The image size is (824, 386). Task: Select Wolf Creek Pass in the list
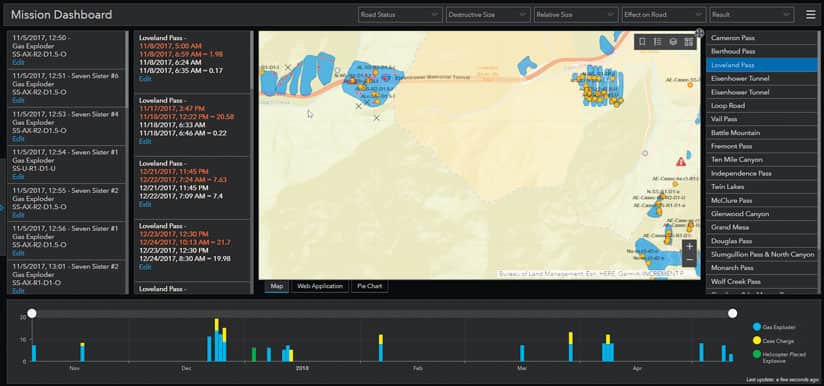761,281
